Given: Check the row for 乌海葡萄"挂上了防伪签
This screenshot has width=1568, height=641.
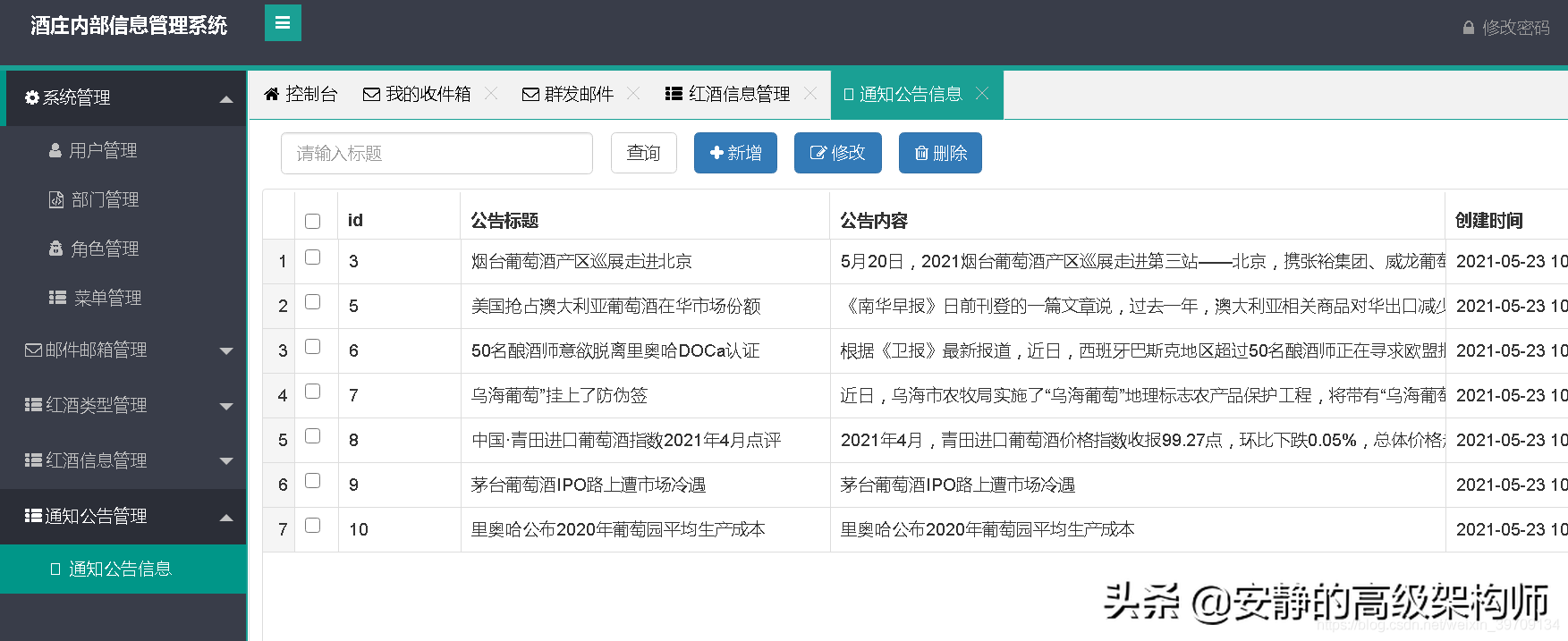Looking at the screenshot, I should point(312,391).
